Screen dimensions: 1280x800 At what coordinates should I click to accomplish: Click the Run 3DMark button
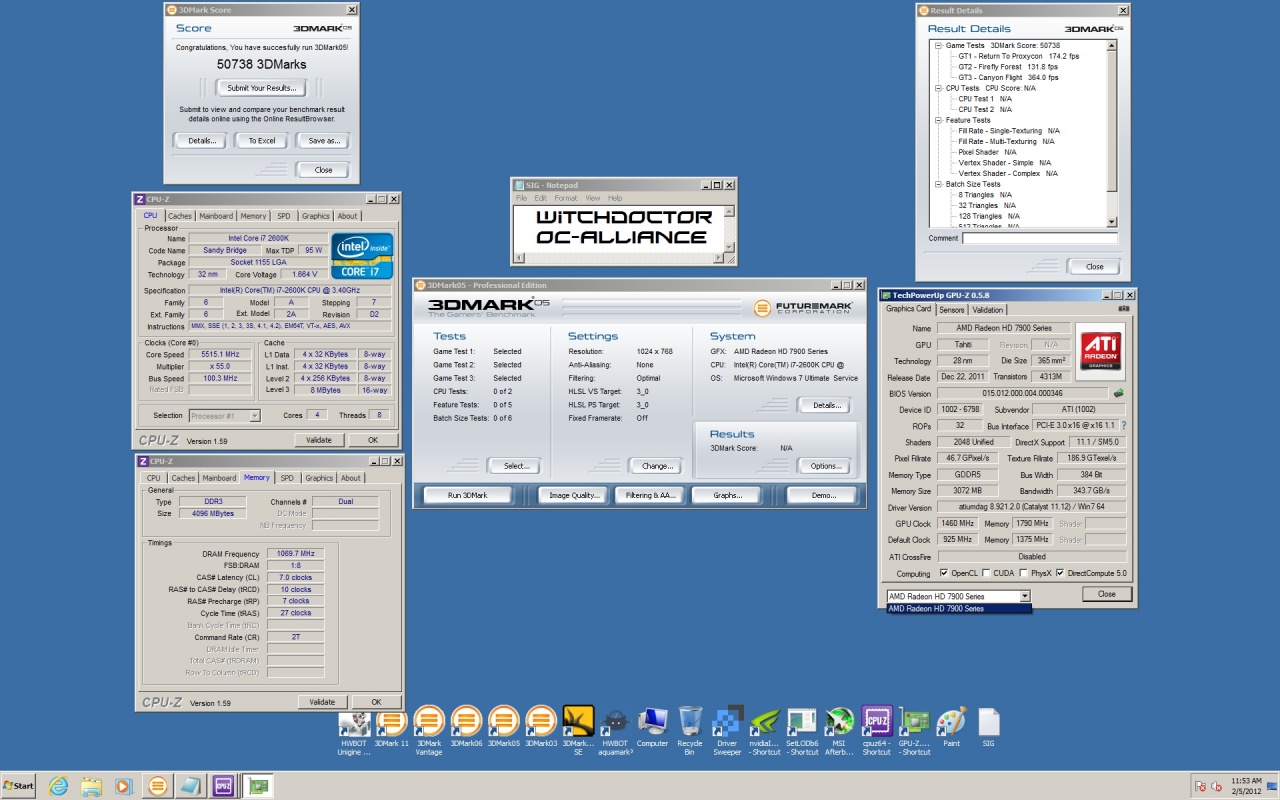pos(467,495)
